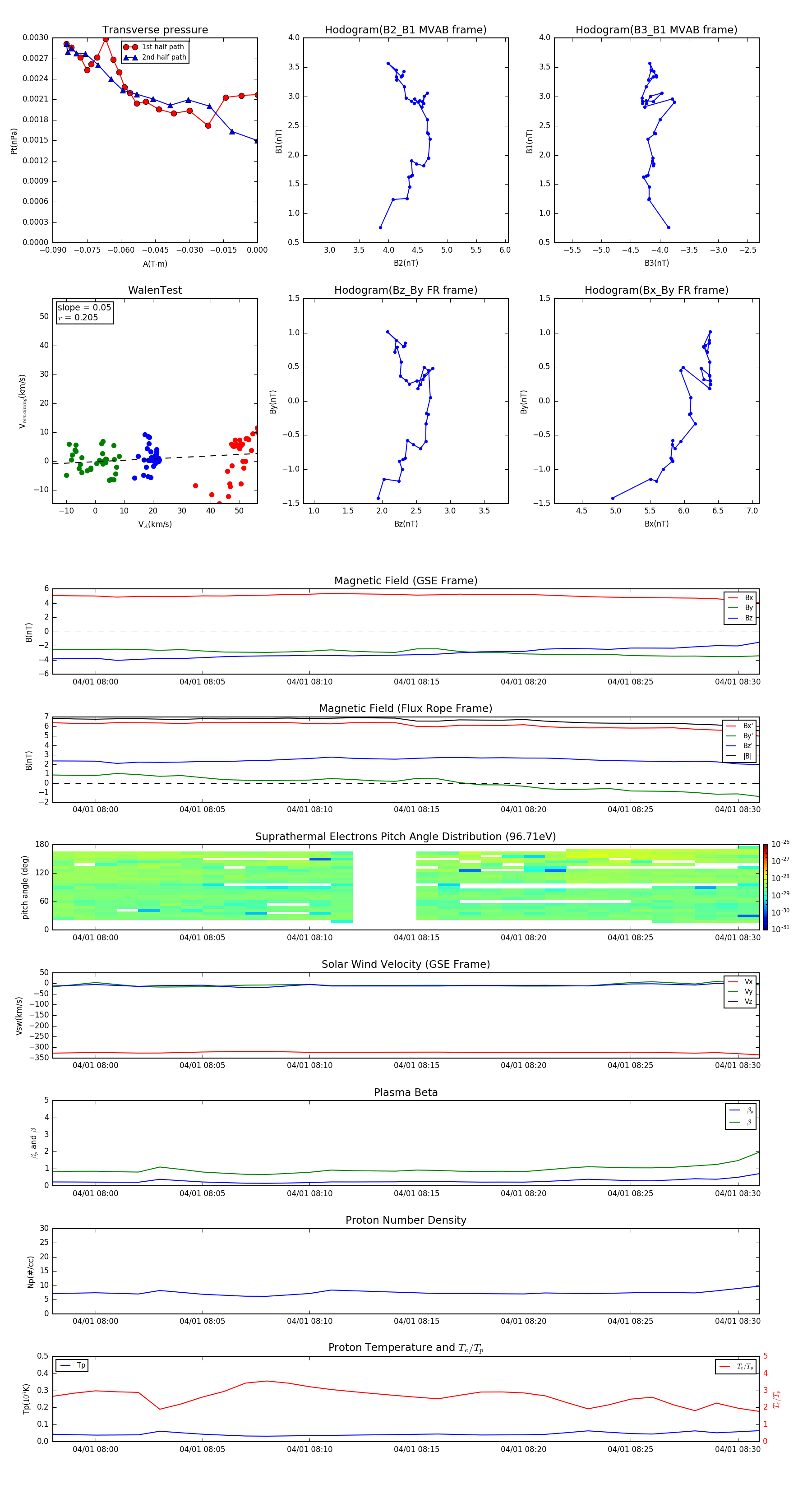Select the Bx' legend entry

point(739,726)
